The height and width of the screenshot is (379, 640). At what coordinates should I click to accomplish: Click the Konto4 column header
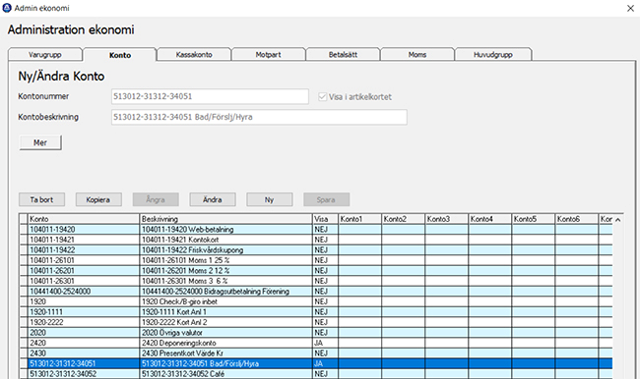[490, 219]
